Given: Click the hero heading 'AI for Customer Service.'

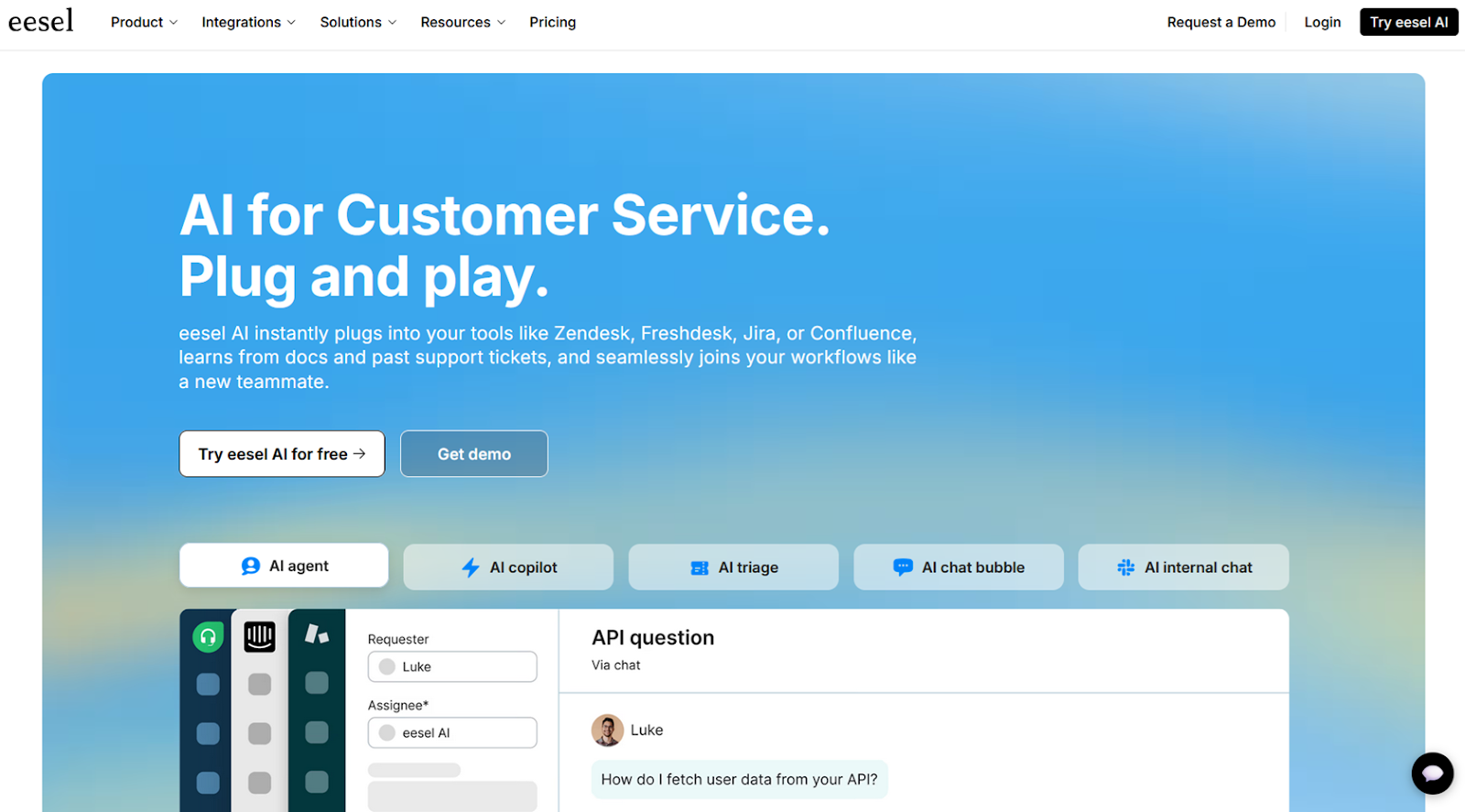Looking at the screenshot, I should coord(505,216).
